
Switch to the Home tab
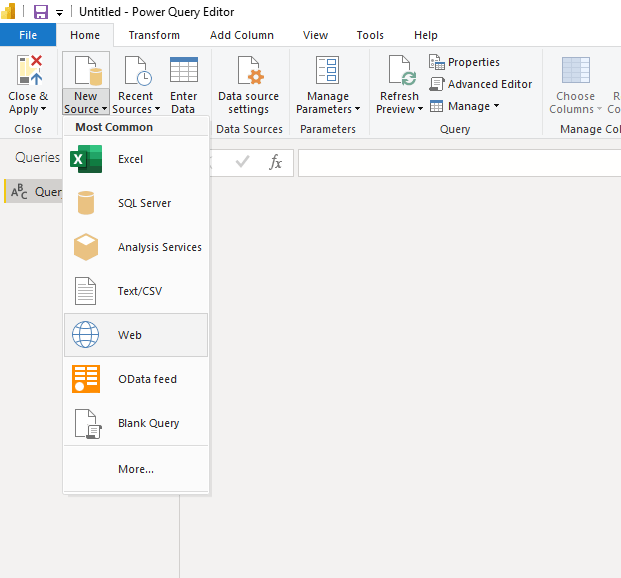click(x=85, y=35)
